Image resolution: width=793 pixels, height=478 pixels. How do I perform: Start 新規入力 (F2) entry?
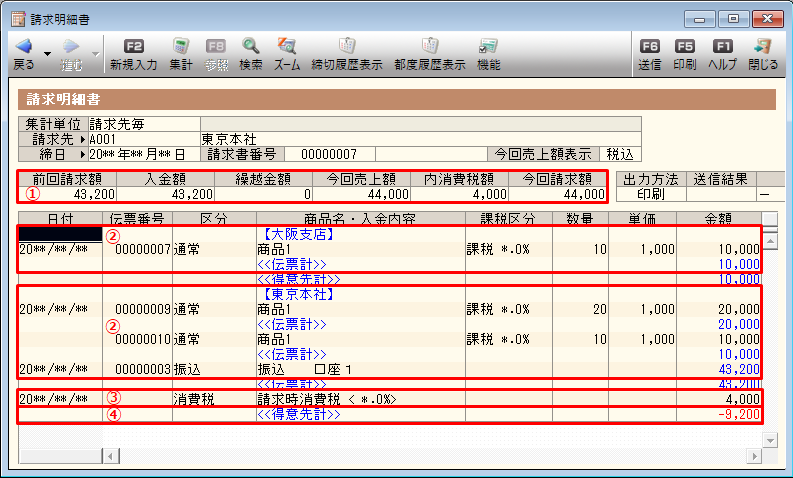[x=134, y=55]
